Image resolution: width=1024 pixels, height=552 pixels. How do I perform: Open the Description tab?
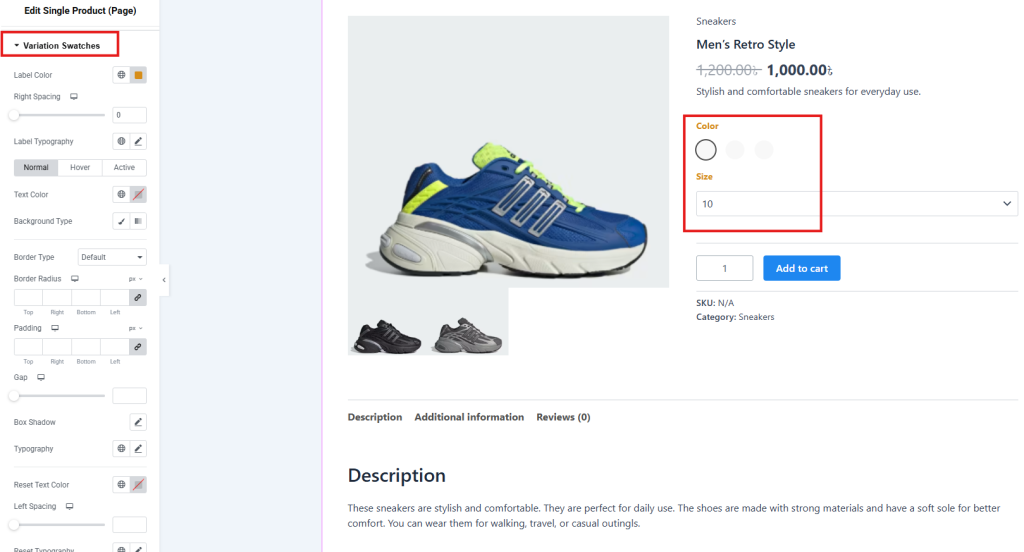click(375, 417)
